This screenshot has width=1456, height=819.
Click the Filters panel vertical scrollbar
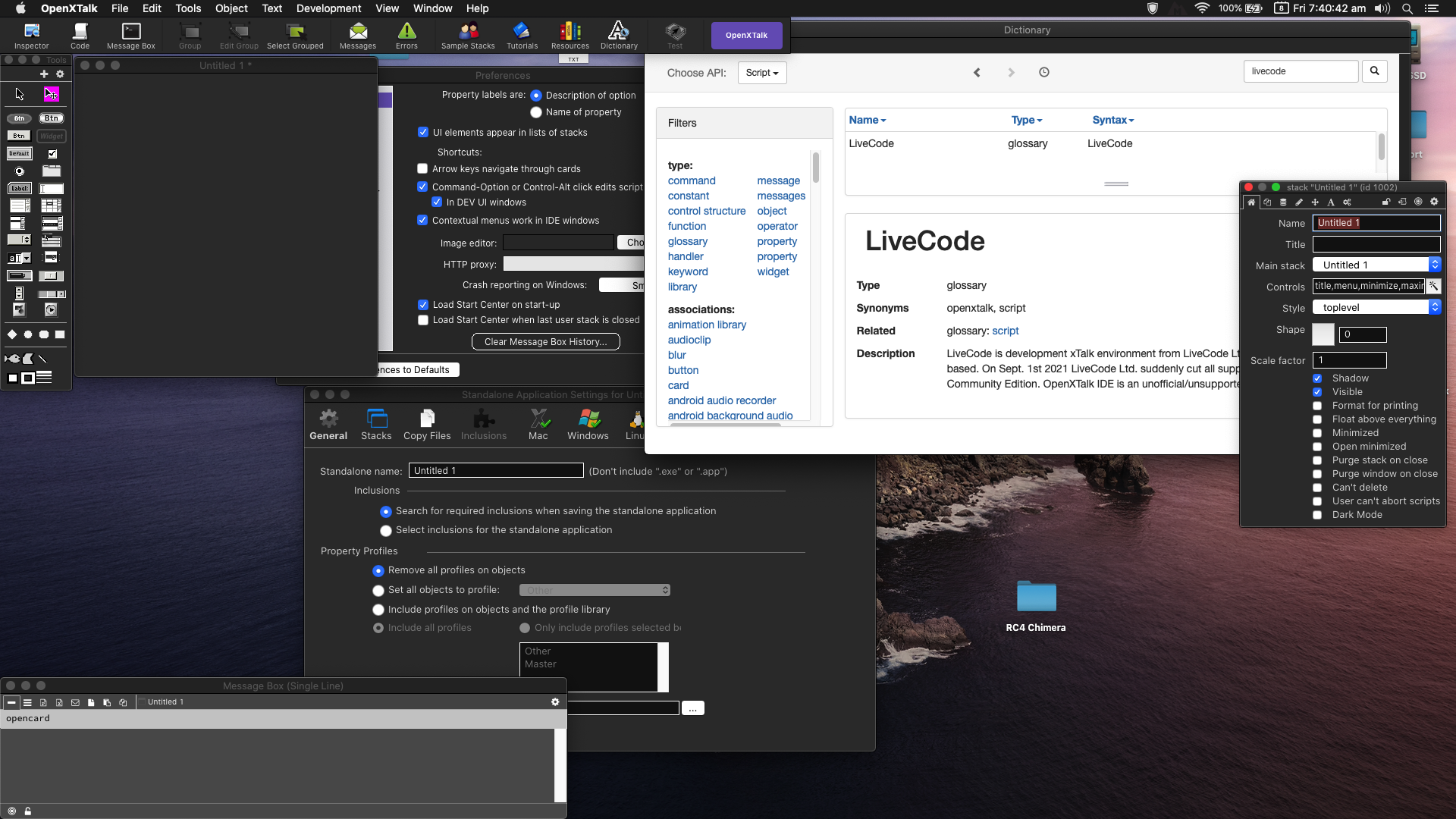coord(816,168)
